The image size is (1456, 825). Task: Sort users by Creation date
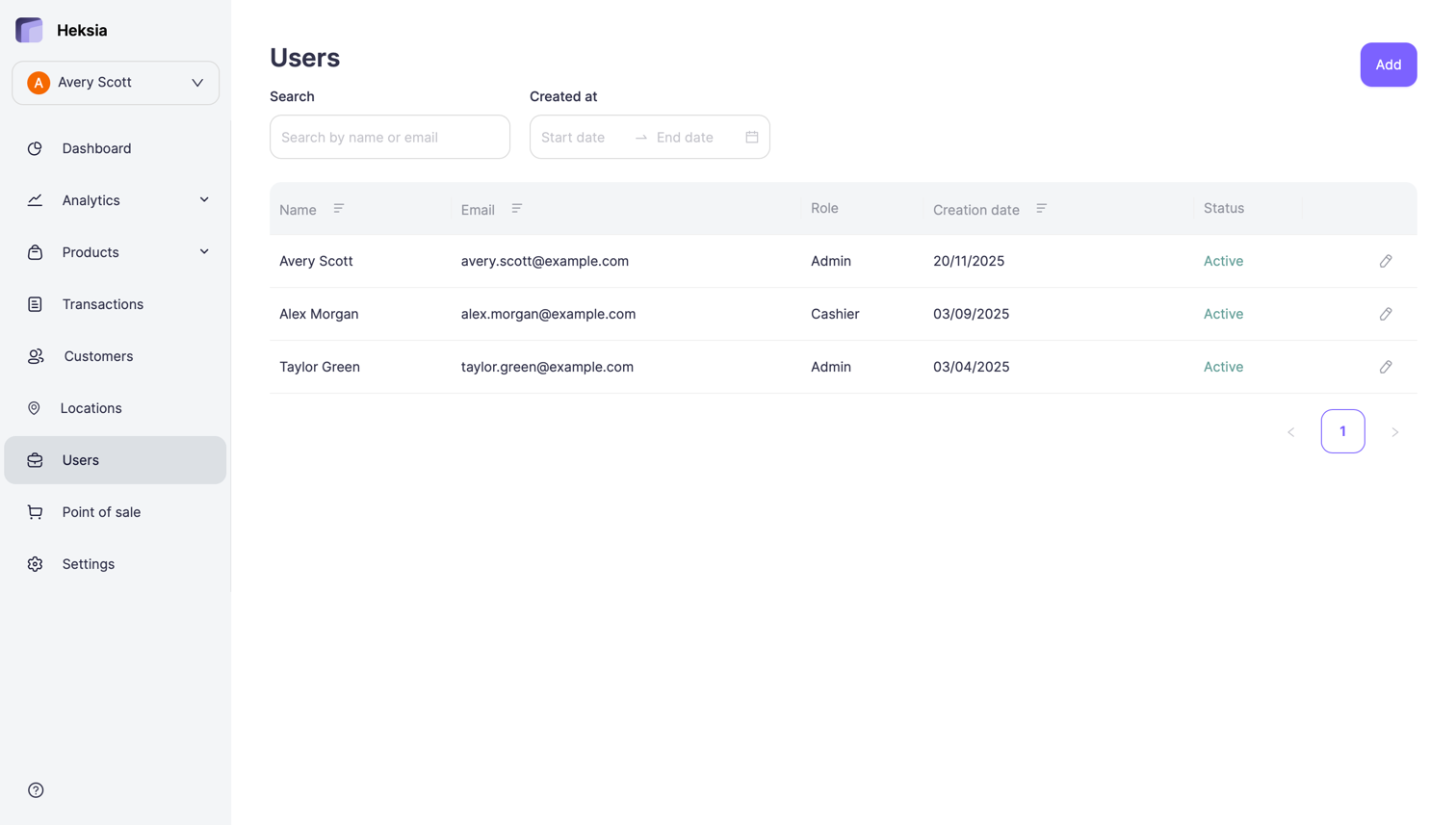pyautogui.click(x=1041, y=208)
